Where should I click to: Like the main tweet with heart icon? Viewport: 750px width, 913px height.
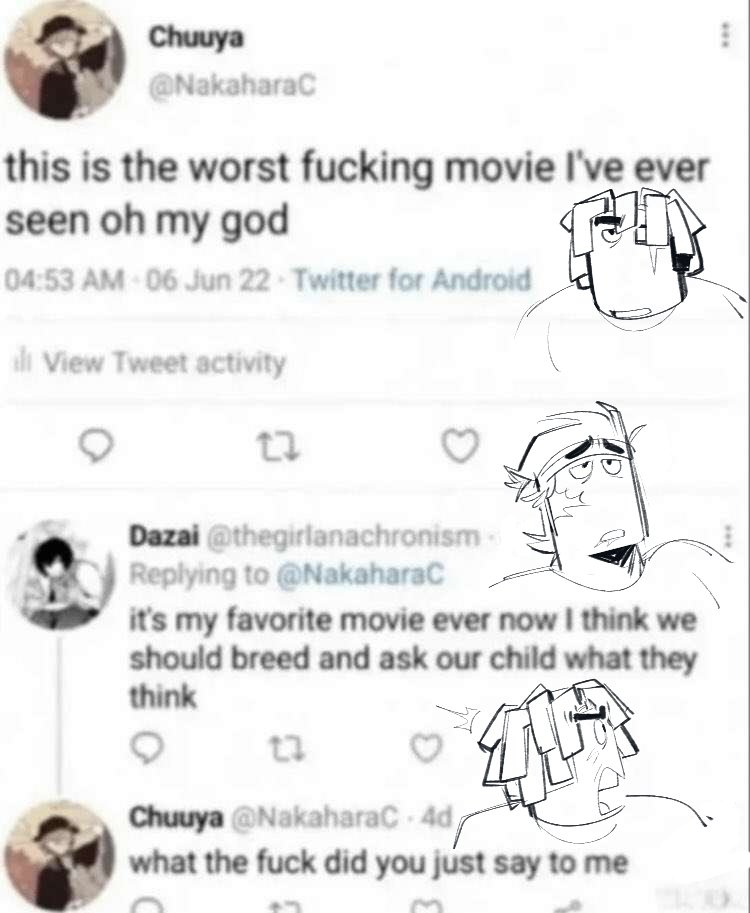click(460, 446)
